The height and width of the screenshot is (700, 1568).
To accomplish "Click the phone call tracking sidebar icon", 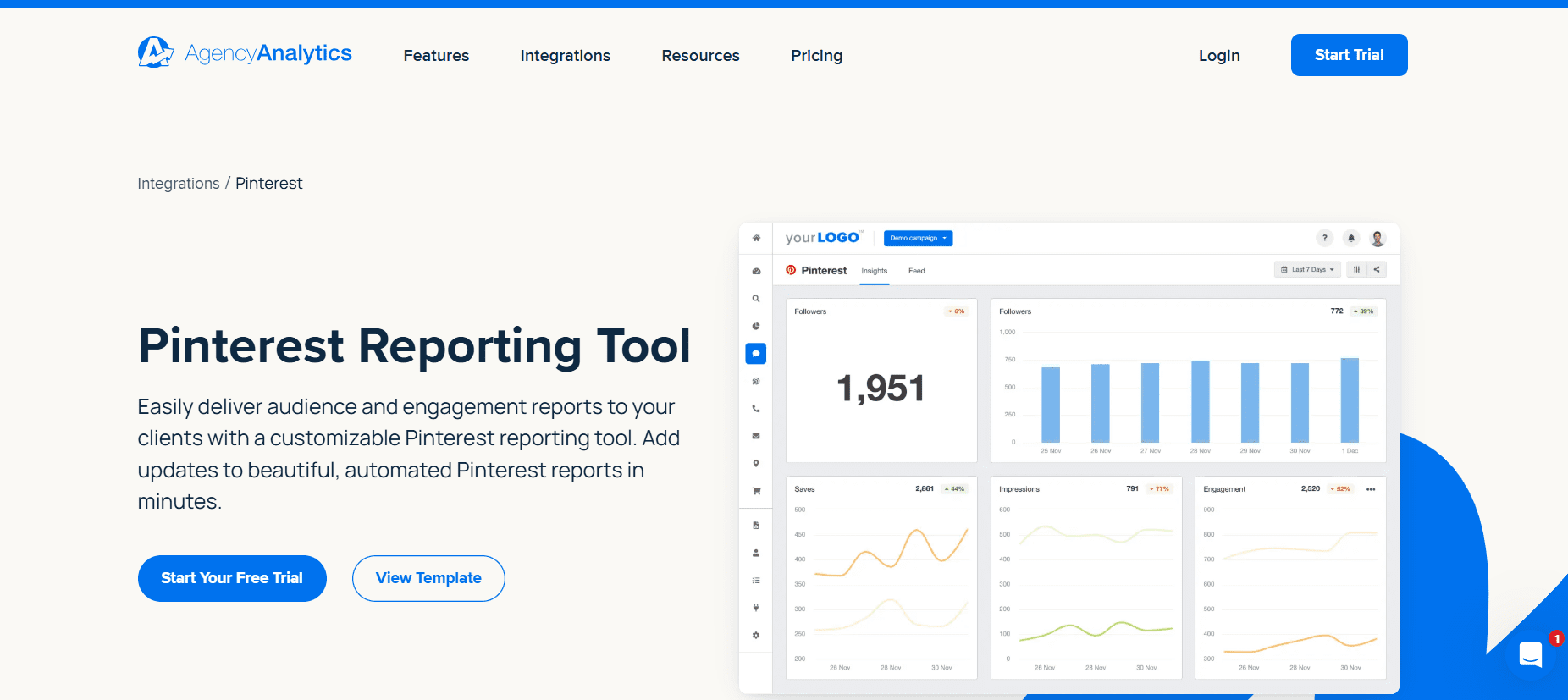I will pyautogui.click(x=756, y=409).
